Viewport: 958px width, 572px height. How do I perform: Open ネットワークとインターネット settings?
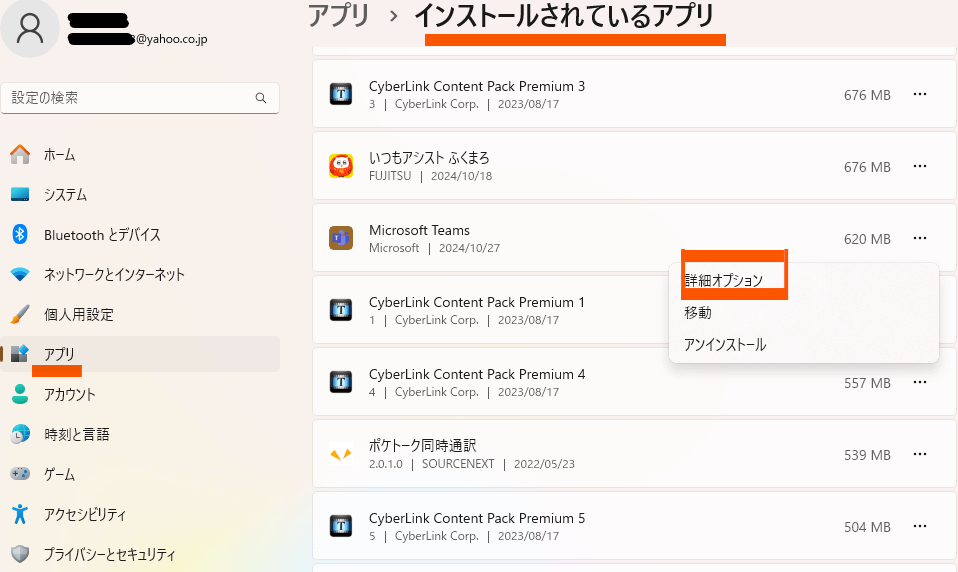[140, 274]
